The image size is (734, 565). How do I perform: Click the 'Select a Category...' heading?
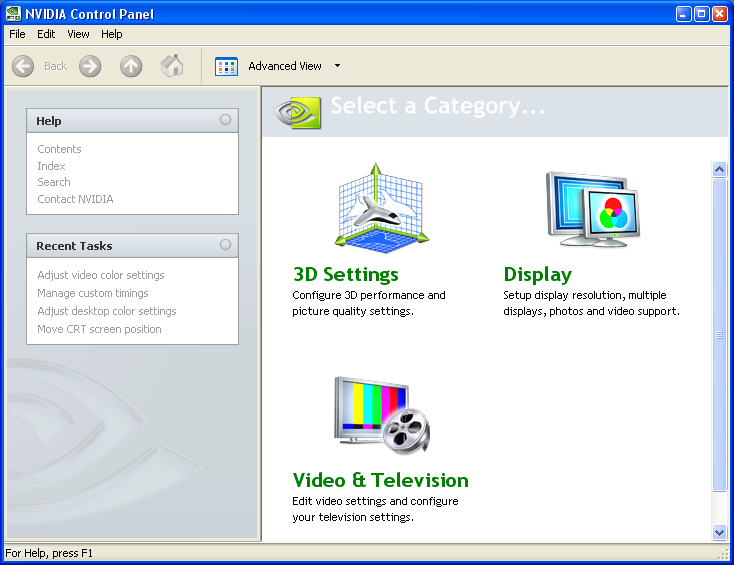click(438, 106)
